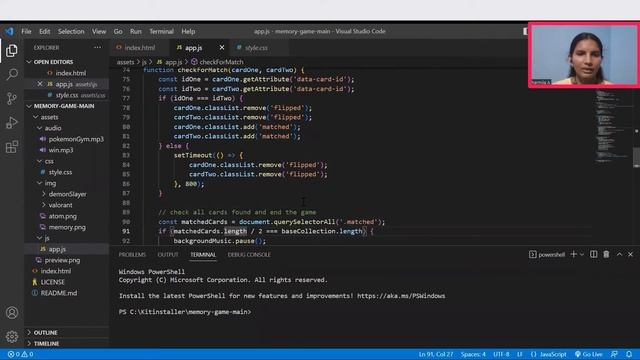Open the Accounts menu icon
Image resolution: width=640 pixels, height=360 pixels.
pyautogui.click(x=12, y=313)
